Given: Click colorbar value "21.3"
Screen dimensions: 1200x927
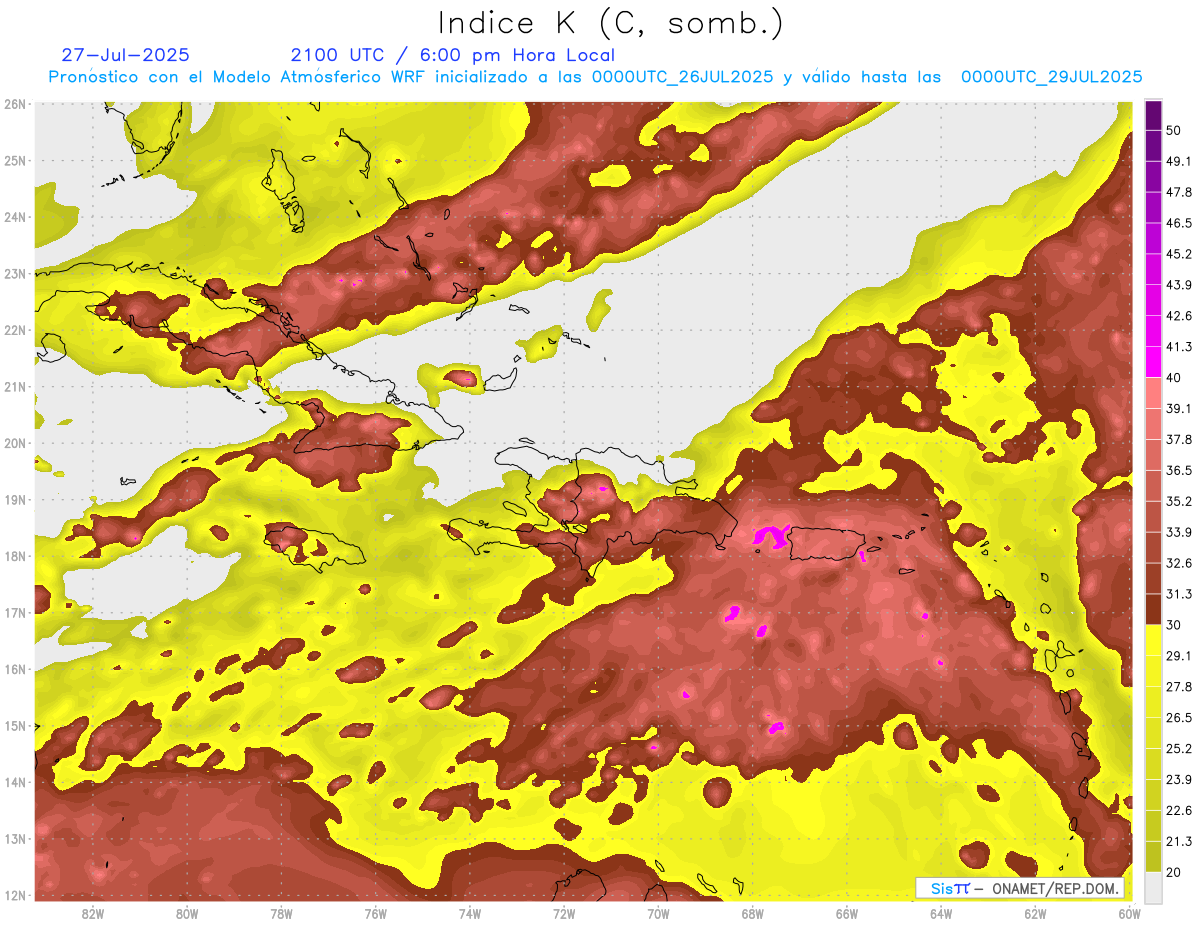Looking at the screenshot, I should pos(1179,841).
